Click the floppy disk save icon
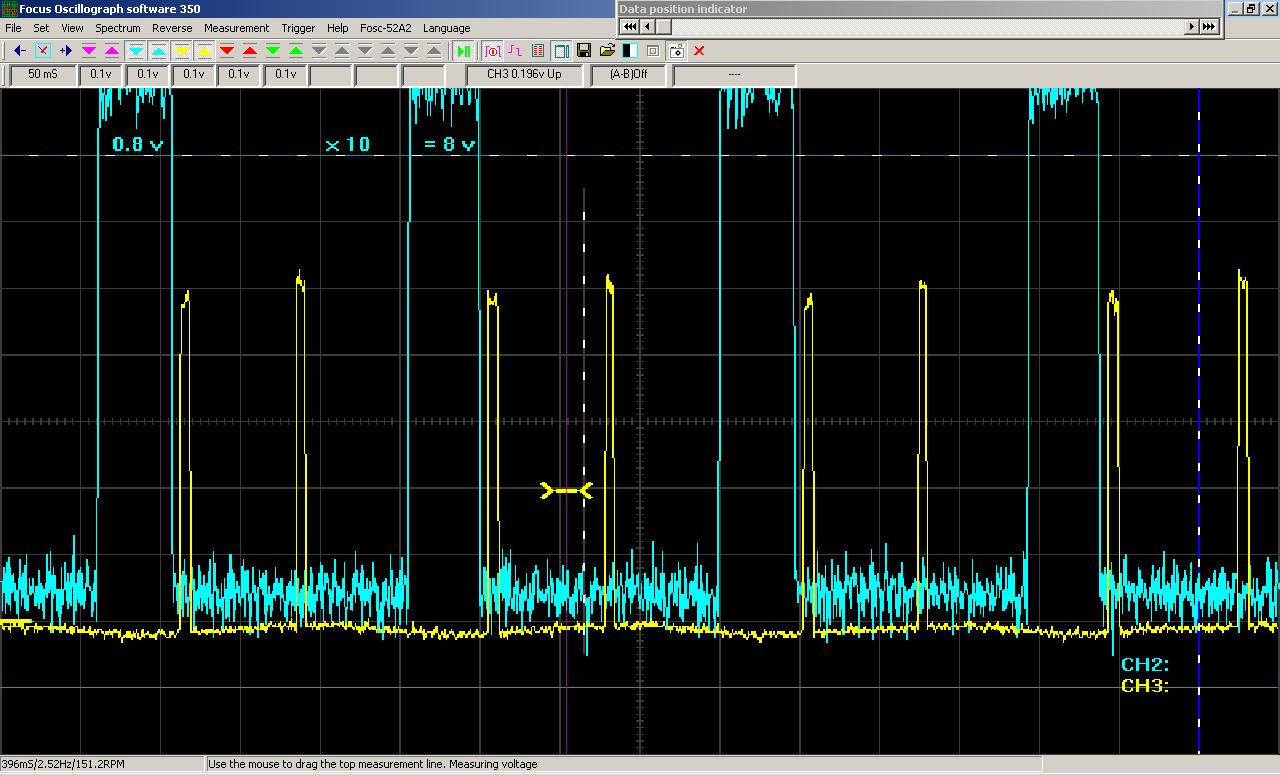Image resolution: width=1280 pixels, height=776 pixels. [x=584, y=51]
